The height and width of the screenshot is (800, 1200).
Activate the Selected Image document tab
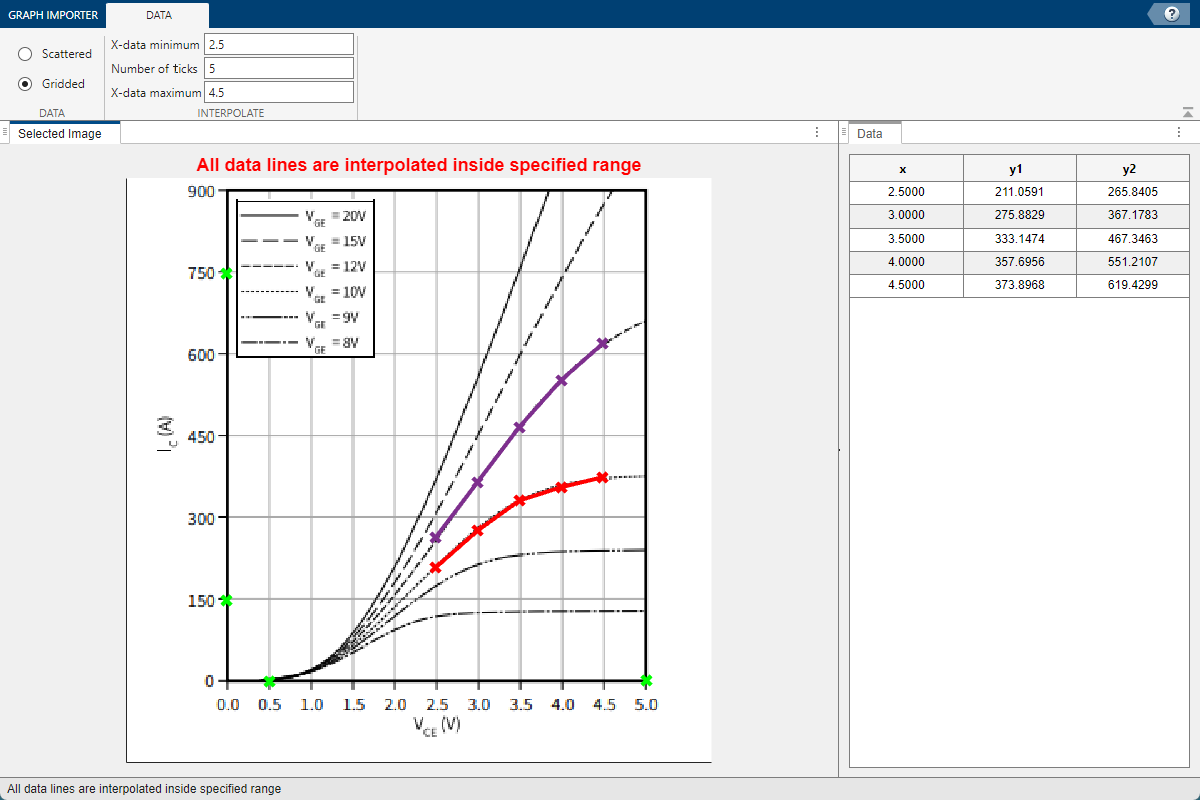(x=60, y=133)
